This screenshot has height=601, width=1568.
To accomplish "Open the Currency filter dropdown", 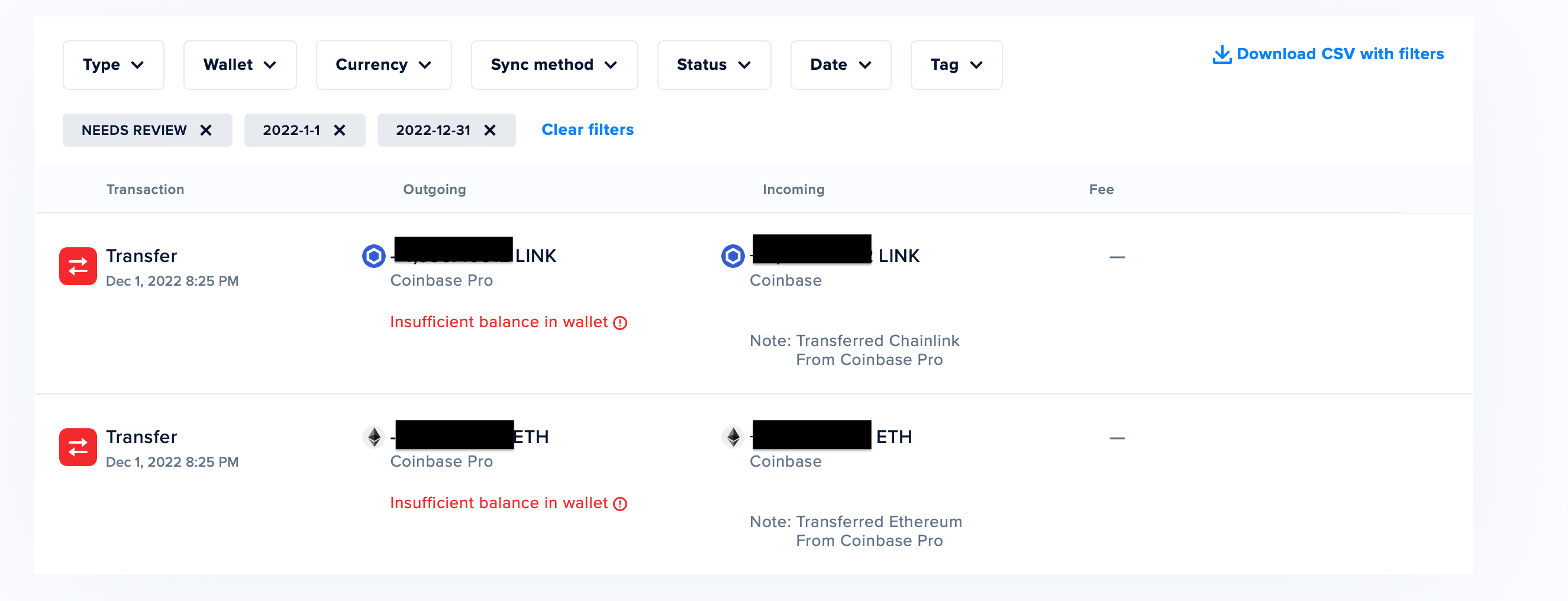I will (383, 65).
